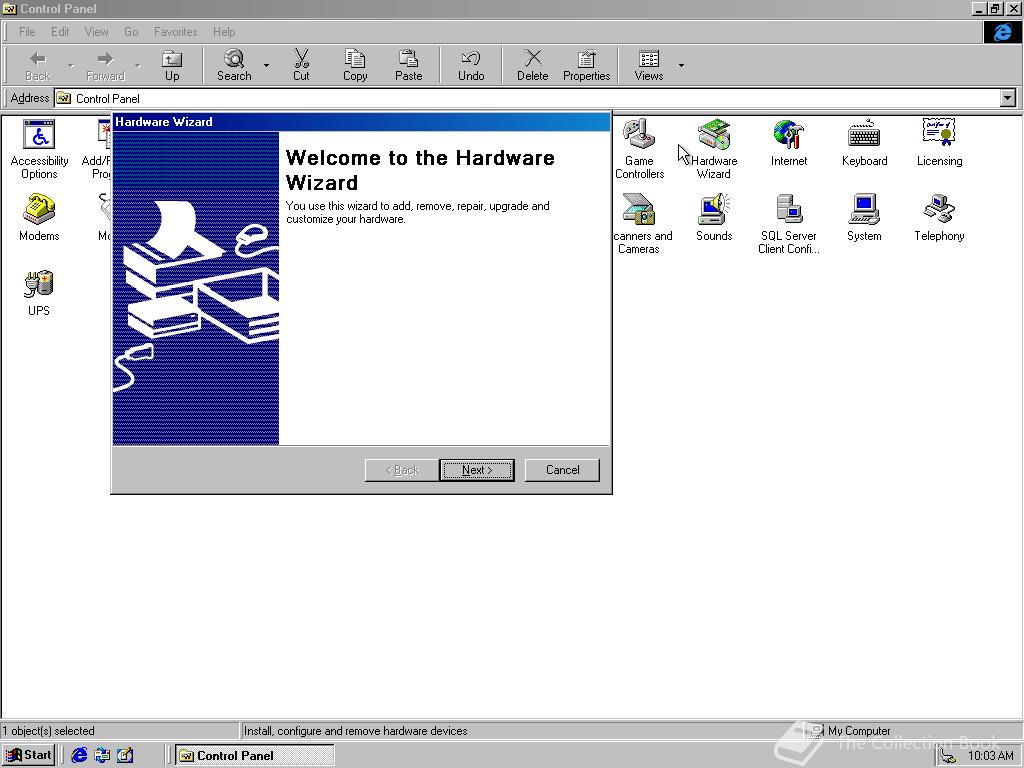Click the Search toolbar button

[x=234, y=65]
